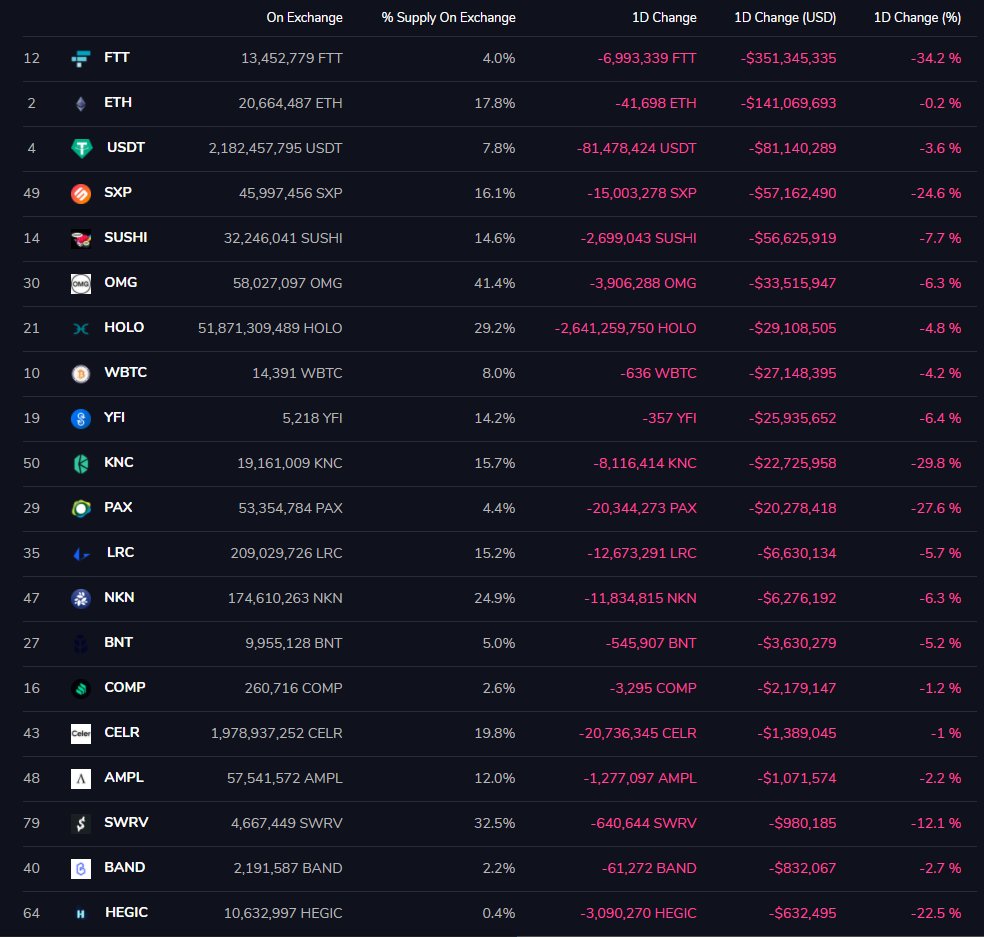Screen dimensions: 984x937
Task: Click the value -$57,162,490
Action: click(792, 193)
